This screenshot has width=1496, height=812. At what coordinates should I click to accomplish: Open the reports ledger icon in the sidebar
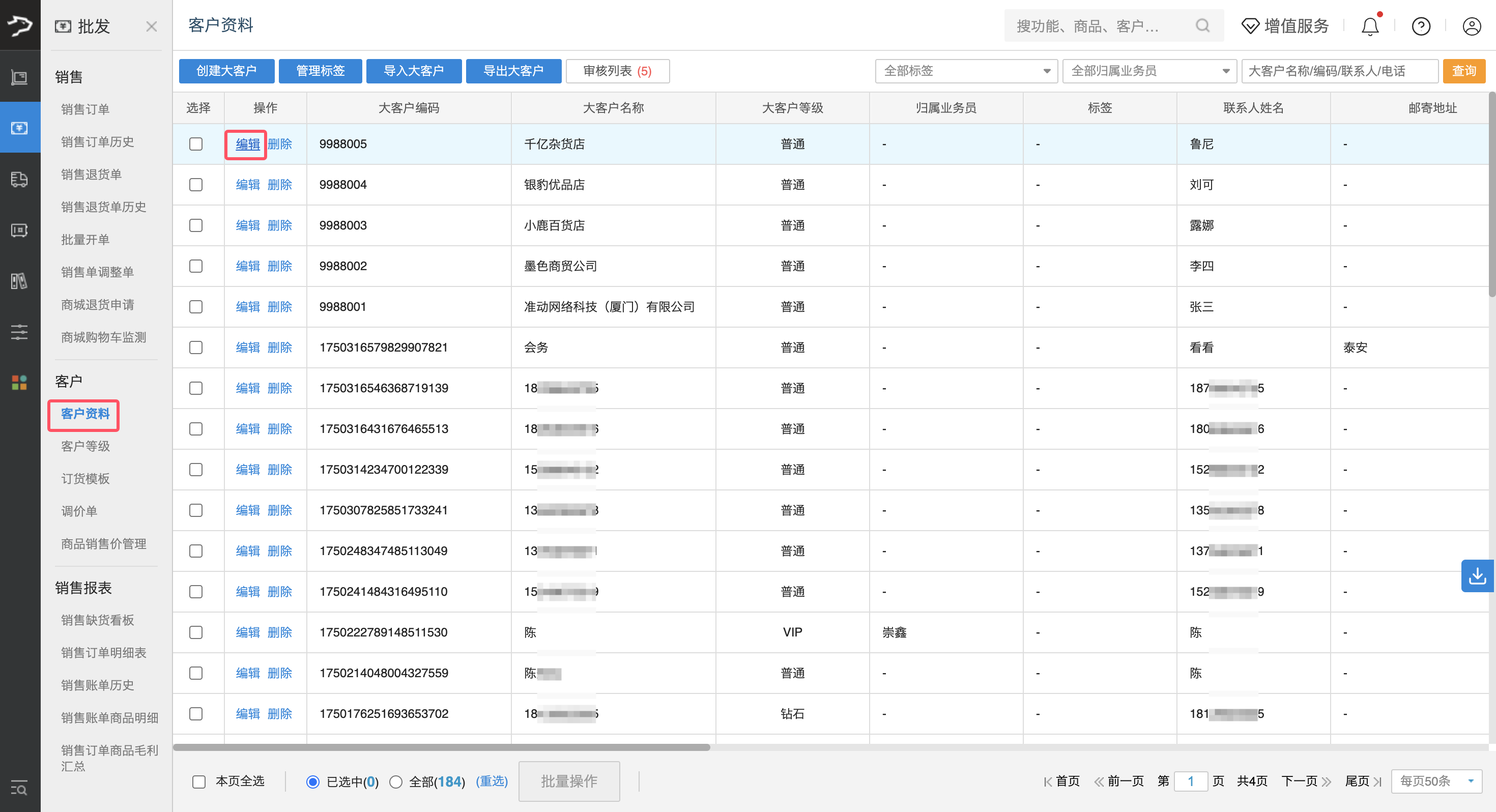pyautogui.click(x=19, y=281)
